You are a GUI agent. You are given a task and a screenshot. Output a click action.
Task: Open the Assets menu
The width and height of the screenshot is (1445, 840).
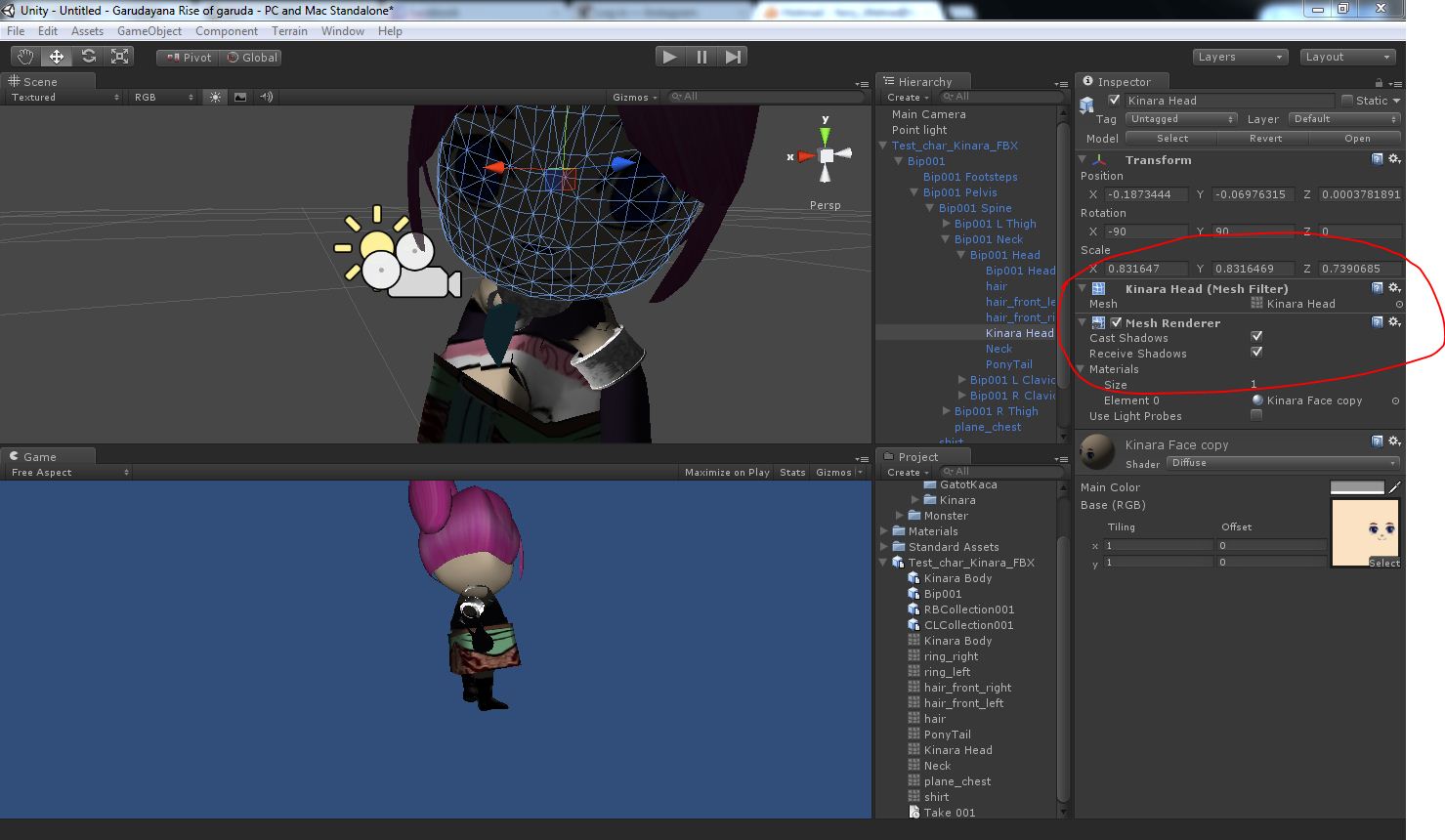point(87,31)
